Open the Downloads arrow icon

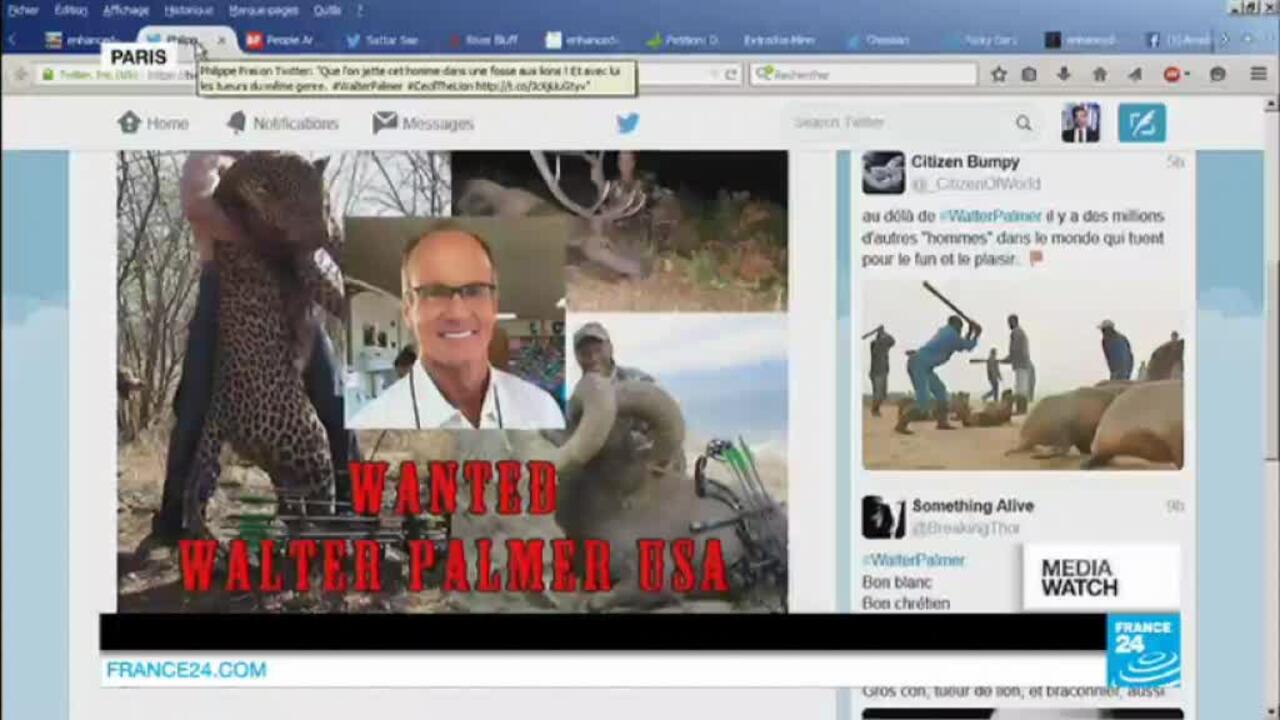point(1064,73)
